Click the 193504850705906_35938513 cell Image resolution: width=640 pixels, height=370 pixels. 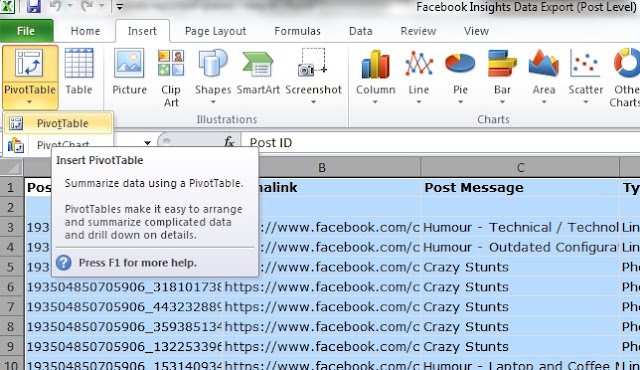(x=124, y=327)
